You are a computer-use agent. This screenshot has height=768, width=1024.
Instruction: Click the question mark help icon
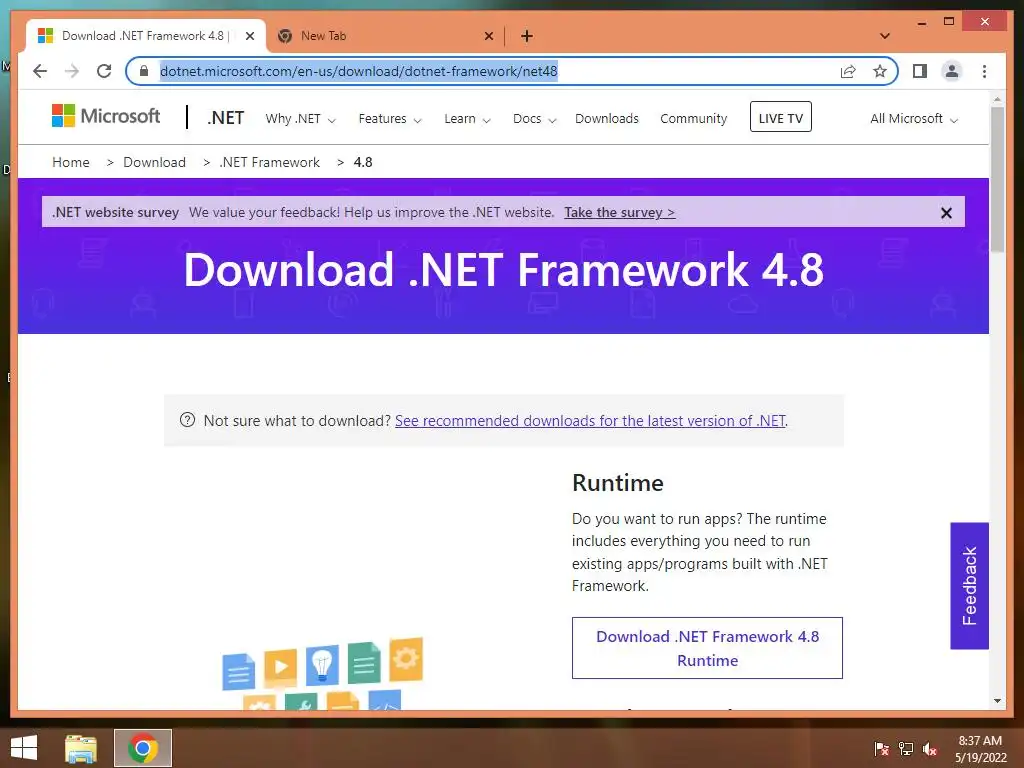pyautogui.click(x=187, y=420)
